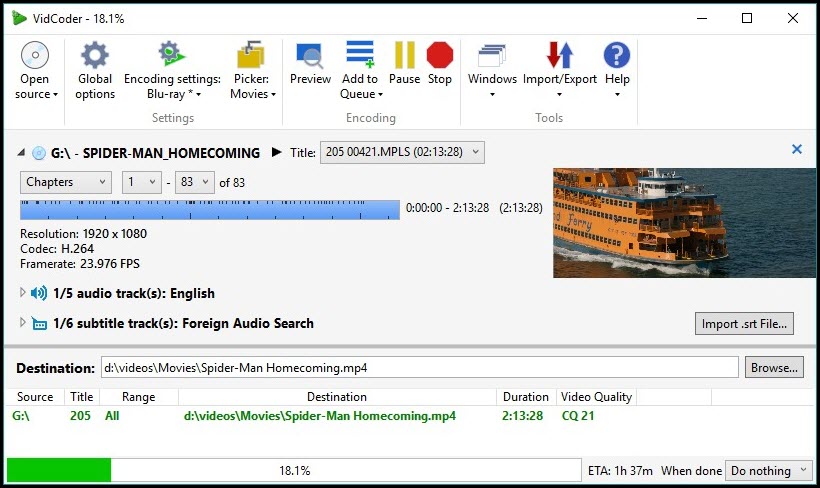This screenshot has height=488, width=820.
Task: Open the Help question mark menu
Action: (x=617, y=71)
